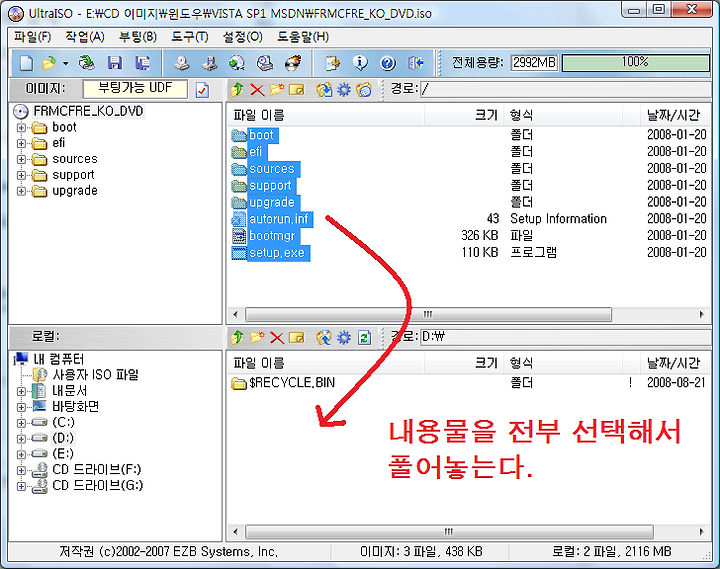Select 내문서 in local tree

click(x=69, y=391)
